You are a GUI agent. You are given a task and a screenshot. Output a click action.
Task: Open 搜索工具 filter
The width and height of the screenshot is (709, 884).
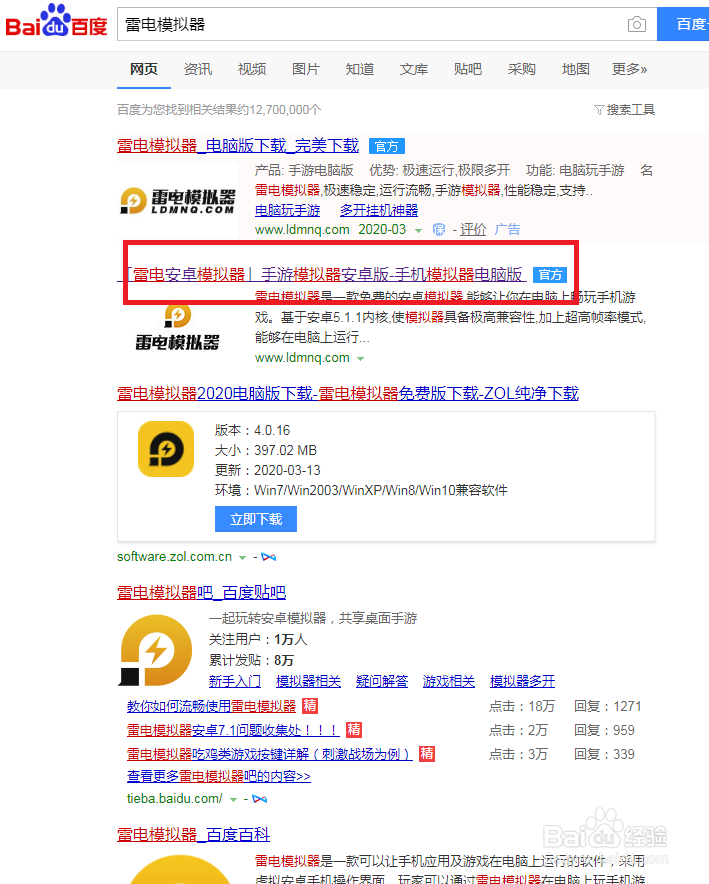click(624, 109)
